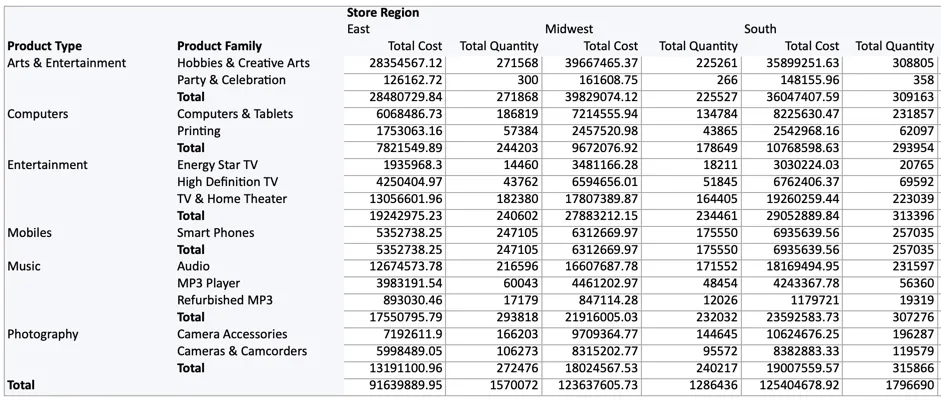941x401 pixels.
Task: Select High Definition TV family
Action: click(x=227, y=181)
